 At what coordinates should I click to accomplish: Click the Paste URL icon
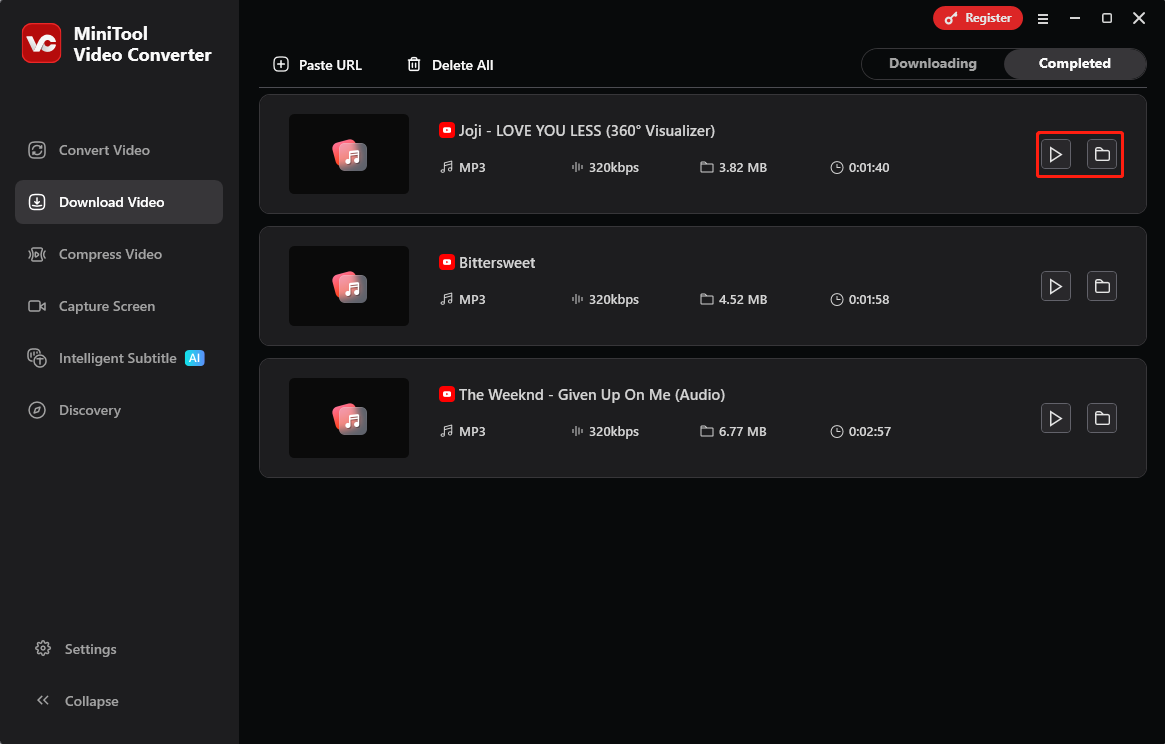[280, 64]
